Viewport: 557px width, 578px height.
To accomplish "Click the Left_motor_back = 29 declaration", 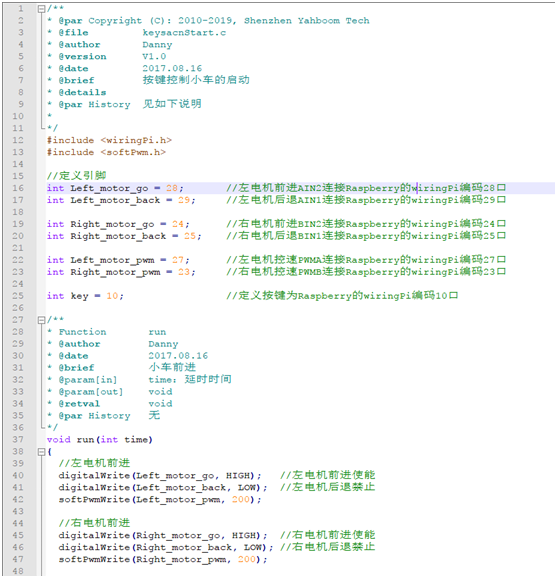I will coord(121,200).
